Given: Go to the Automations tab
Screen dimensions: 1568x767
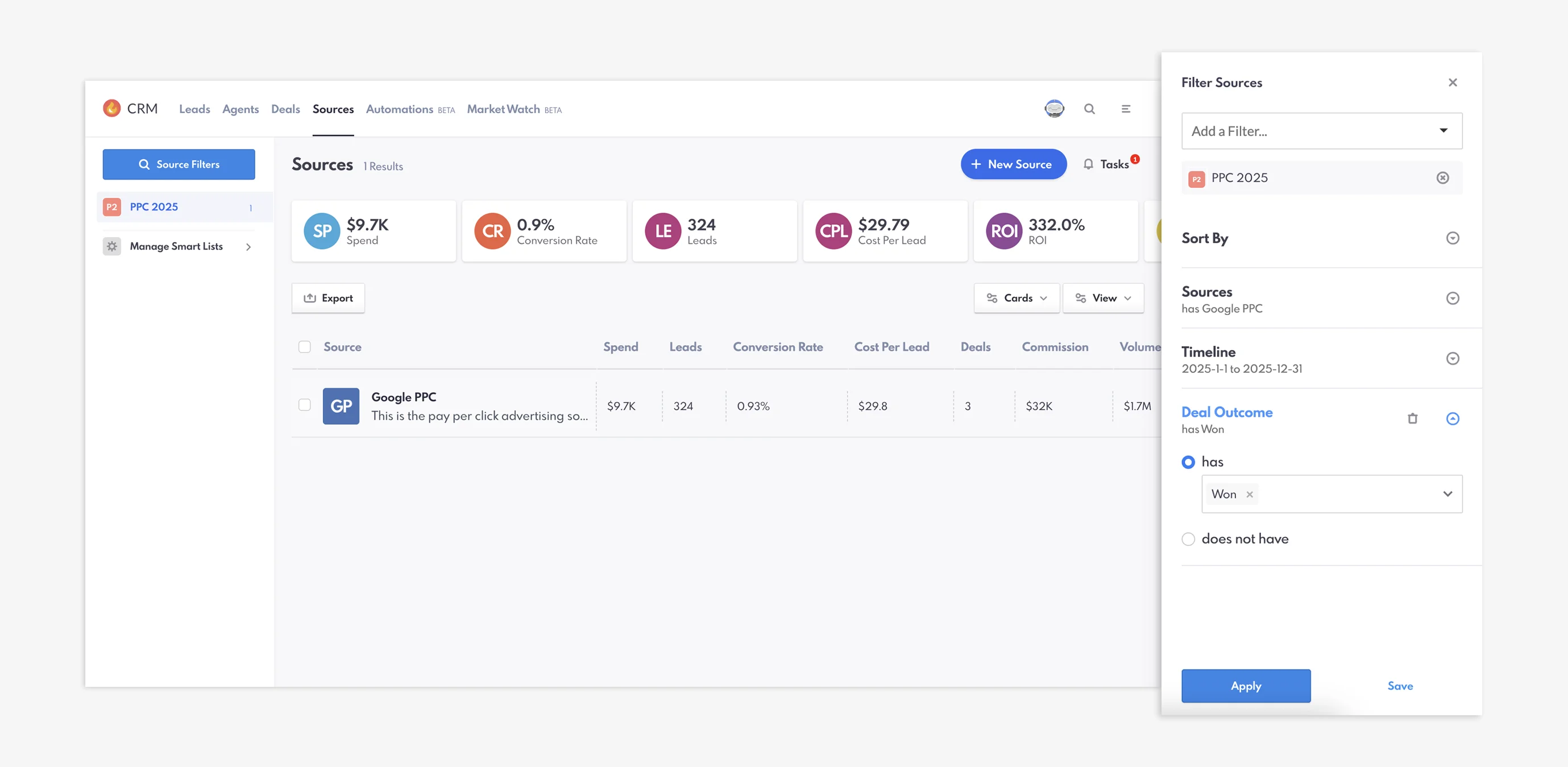Looking at the screenshot, I should (x=399, y=109).
